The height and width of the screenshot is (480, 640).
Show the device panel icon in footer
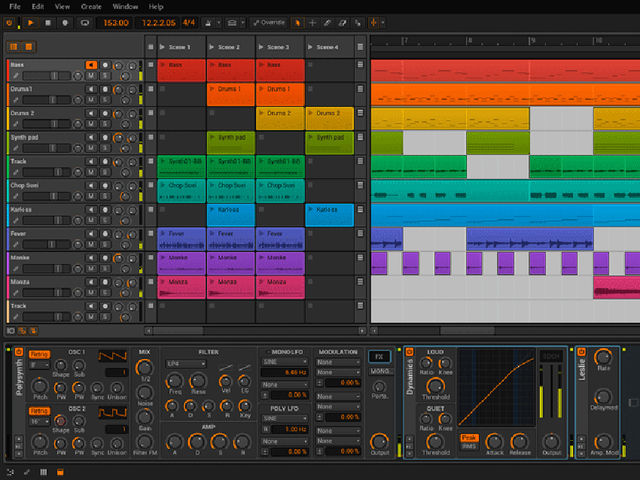coord(60,472)
